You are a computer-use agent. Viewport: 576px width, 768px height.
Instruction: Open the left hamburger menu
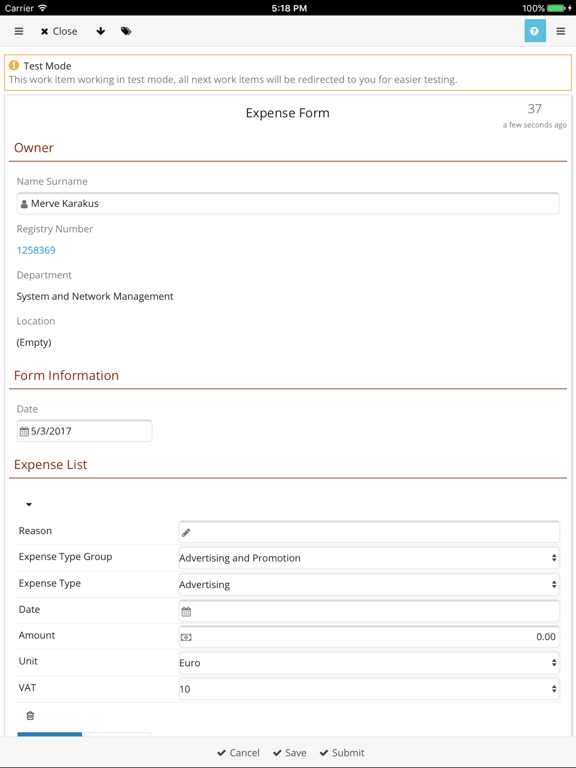click(19, 31)
